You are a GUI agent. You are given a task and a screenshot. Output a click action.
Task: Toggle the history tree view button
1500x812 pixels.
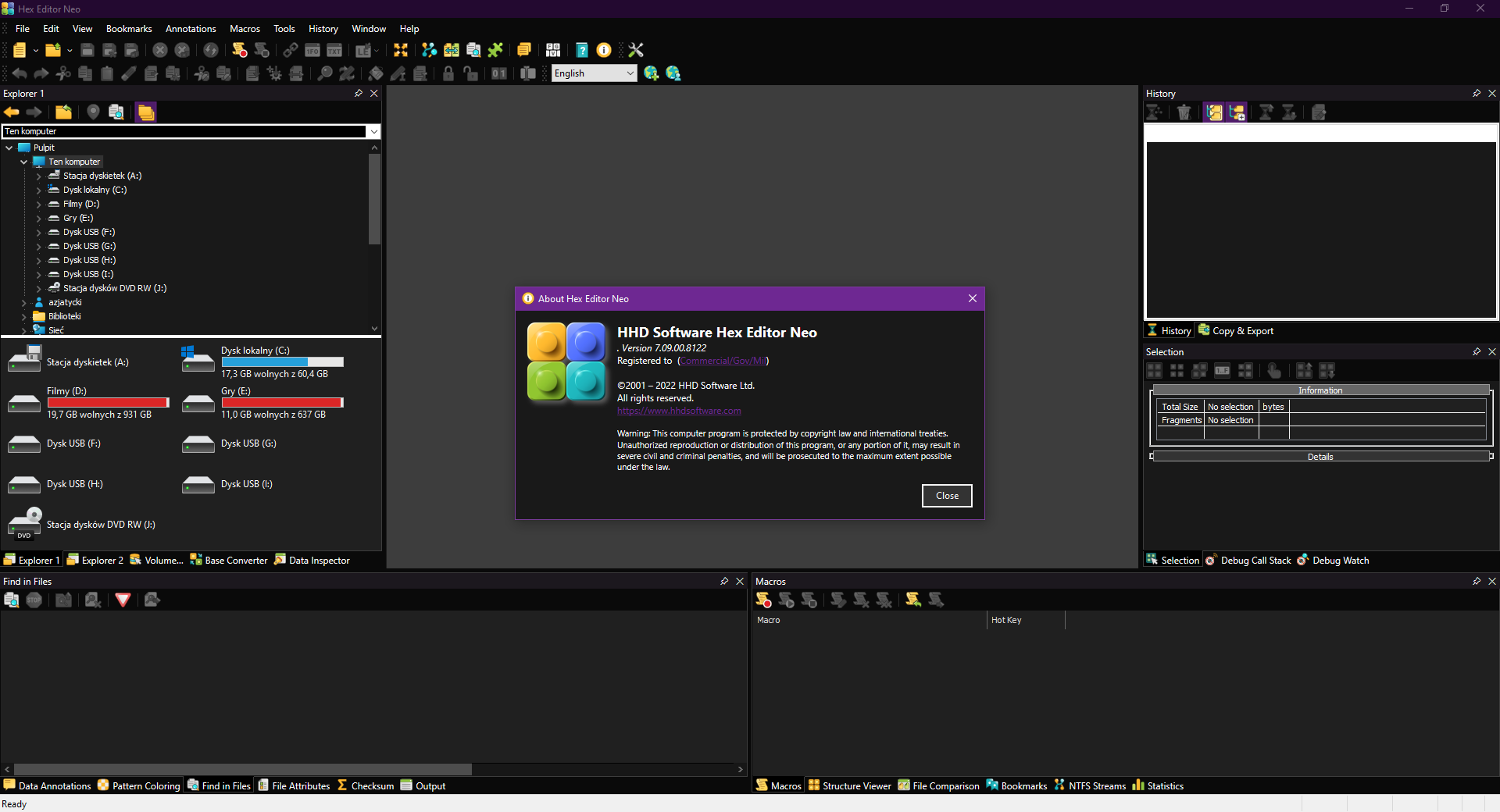coord(1214,112)
